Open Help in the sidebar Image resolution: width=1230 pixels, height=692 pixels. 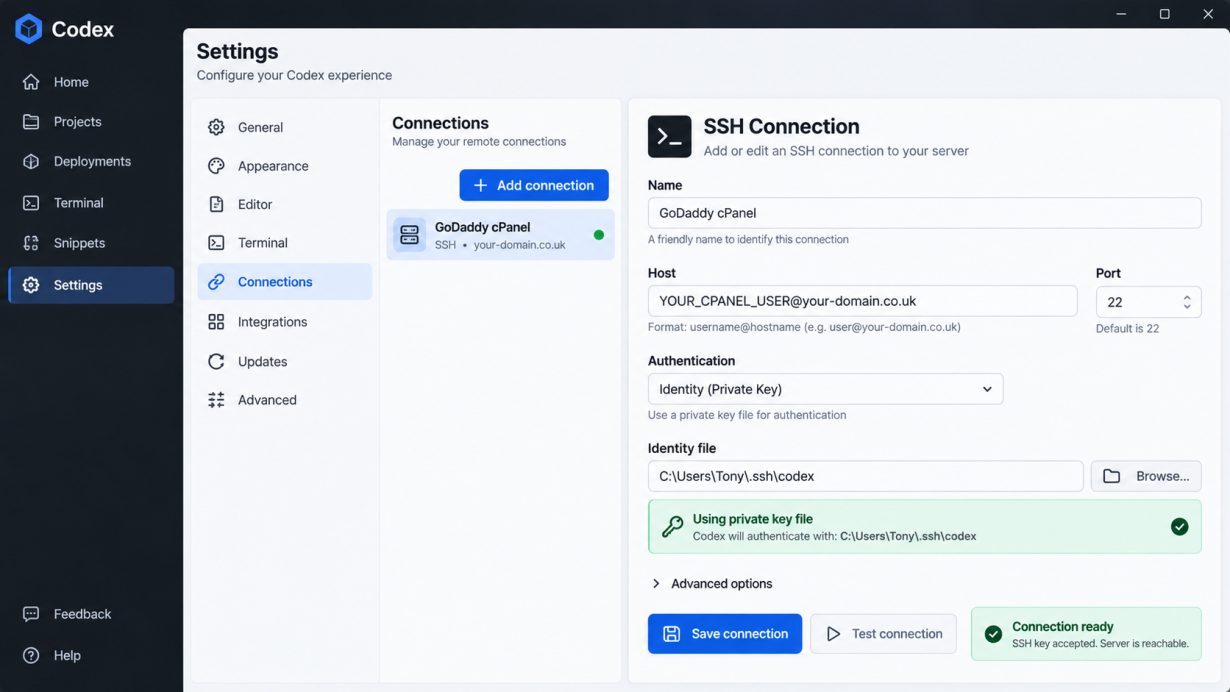(x=91, y=656)
